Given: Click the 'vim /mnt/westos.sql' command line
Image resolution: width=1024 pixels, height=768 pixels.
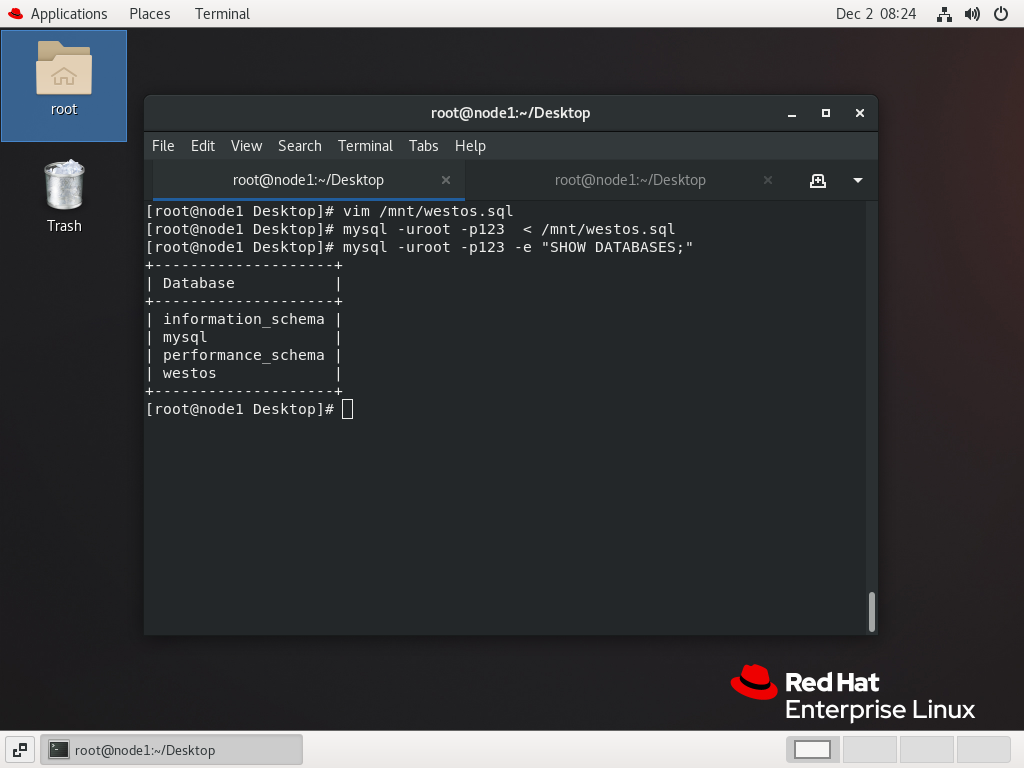Looking at the screenshot, I should click(x=330, y=212).
